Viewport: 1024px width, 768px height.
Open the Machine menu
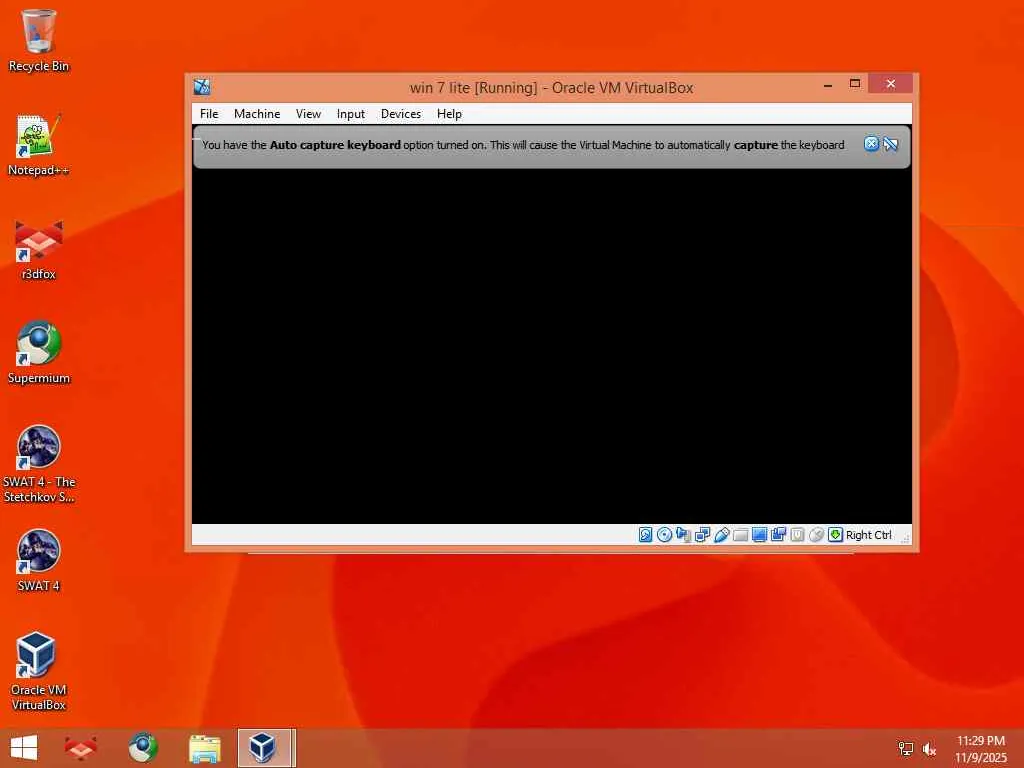point(257,114)
